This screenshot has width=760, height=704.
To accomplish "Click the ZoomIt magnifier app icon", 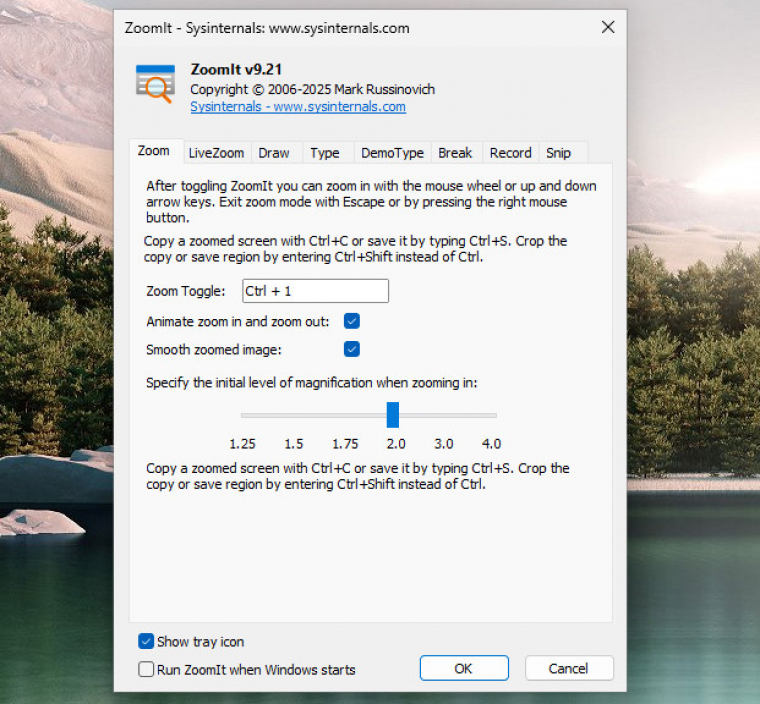I will tap(155, 83).
